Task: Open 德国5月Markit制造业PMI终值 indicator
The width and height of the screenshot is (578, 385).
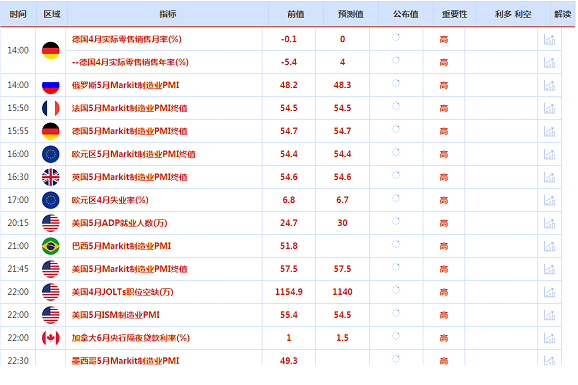Action: tap(129, 131)
